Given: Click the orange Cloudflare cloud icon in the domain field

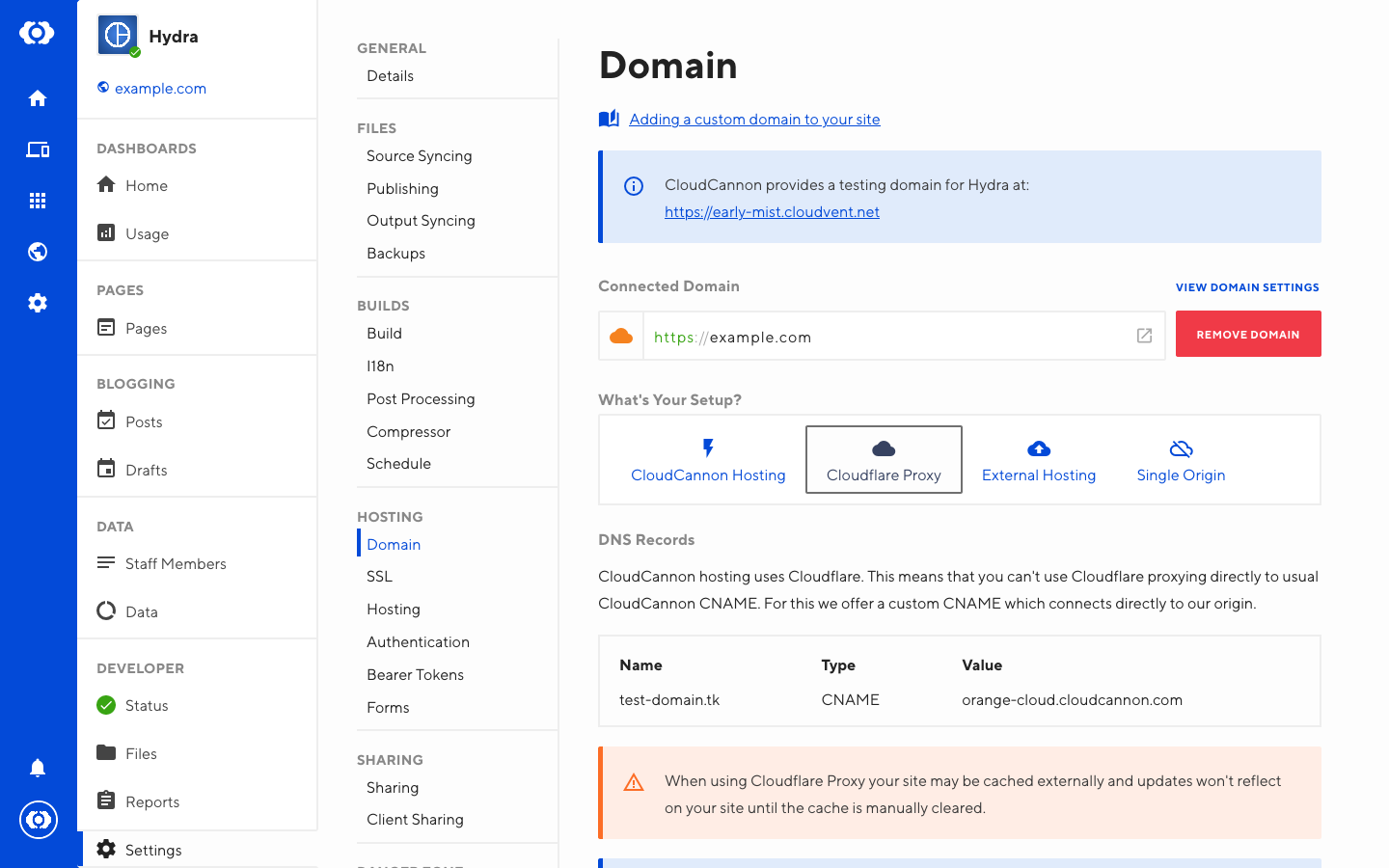Looking at the screenshot, I should coord(621,336).
